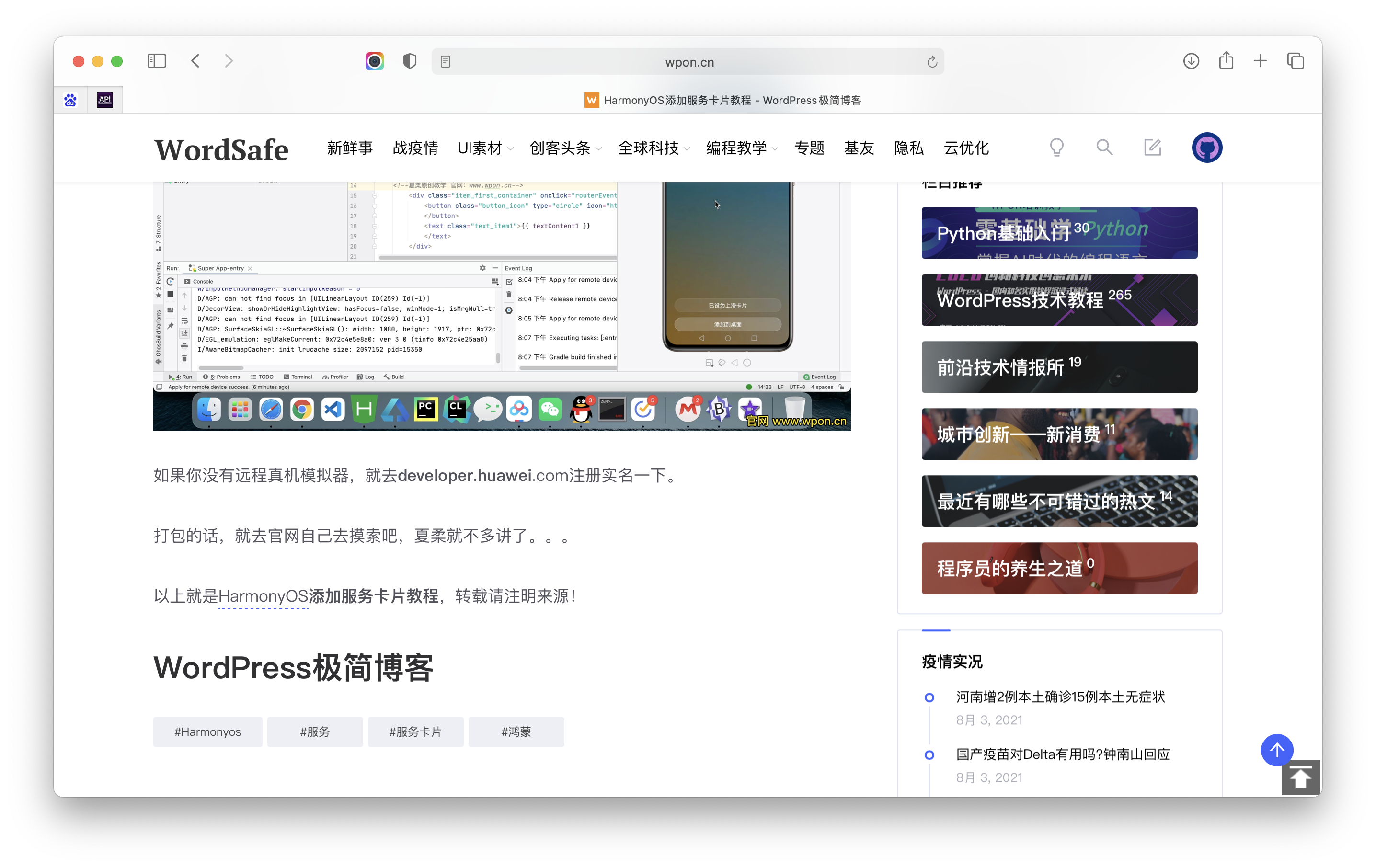Screen dimensions: 1376x868
Task: Open the 战疫情 menu item
Action: [415, 148]
